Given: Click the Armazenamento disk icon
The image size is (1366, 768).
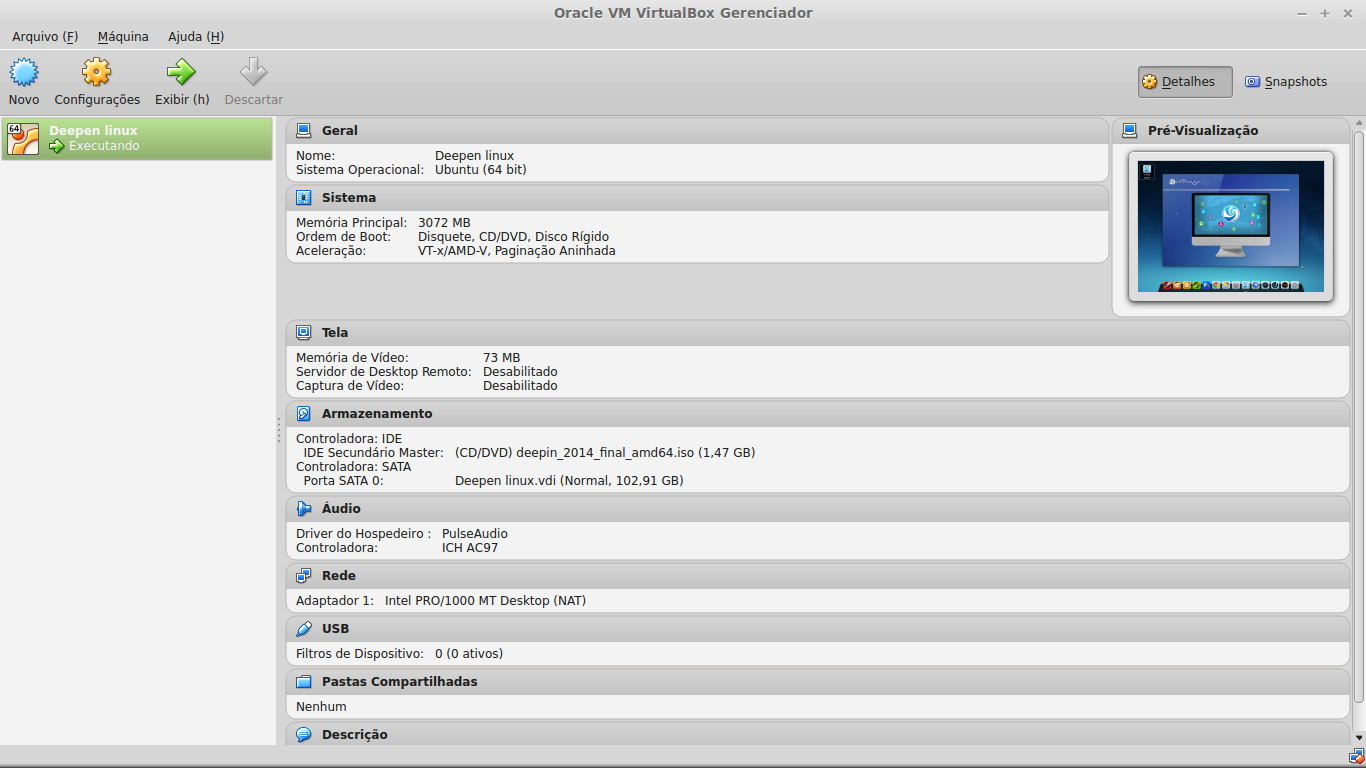Looking at the screenshot, I should [304, 414].
